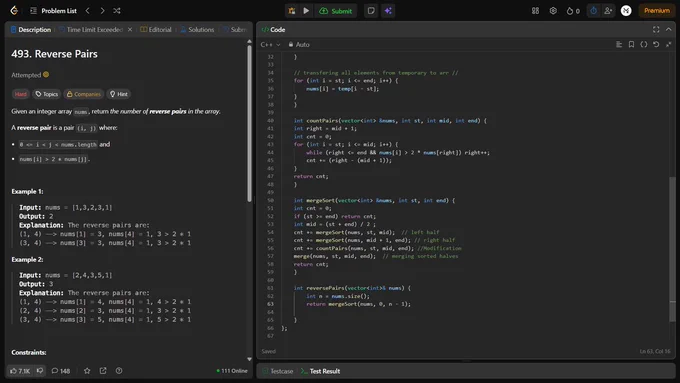Open the Test Result tab
This screenshot has width=680, height=383.
point(320,371)
